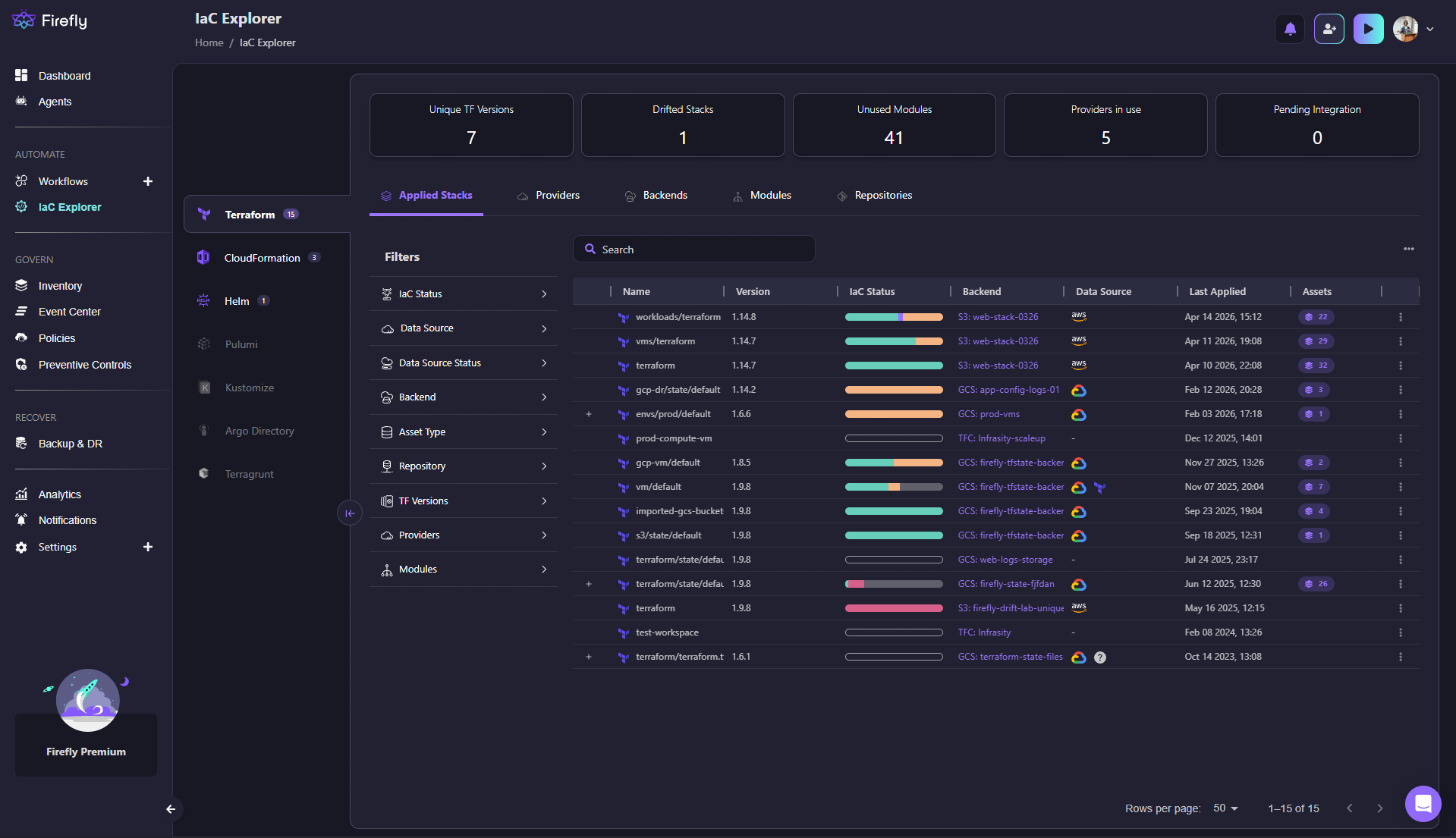Viewport: 1456px width, 838px height.
Task: Open Policies page
Action: click(x=57, y=338)
